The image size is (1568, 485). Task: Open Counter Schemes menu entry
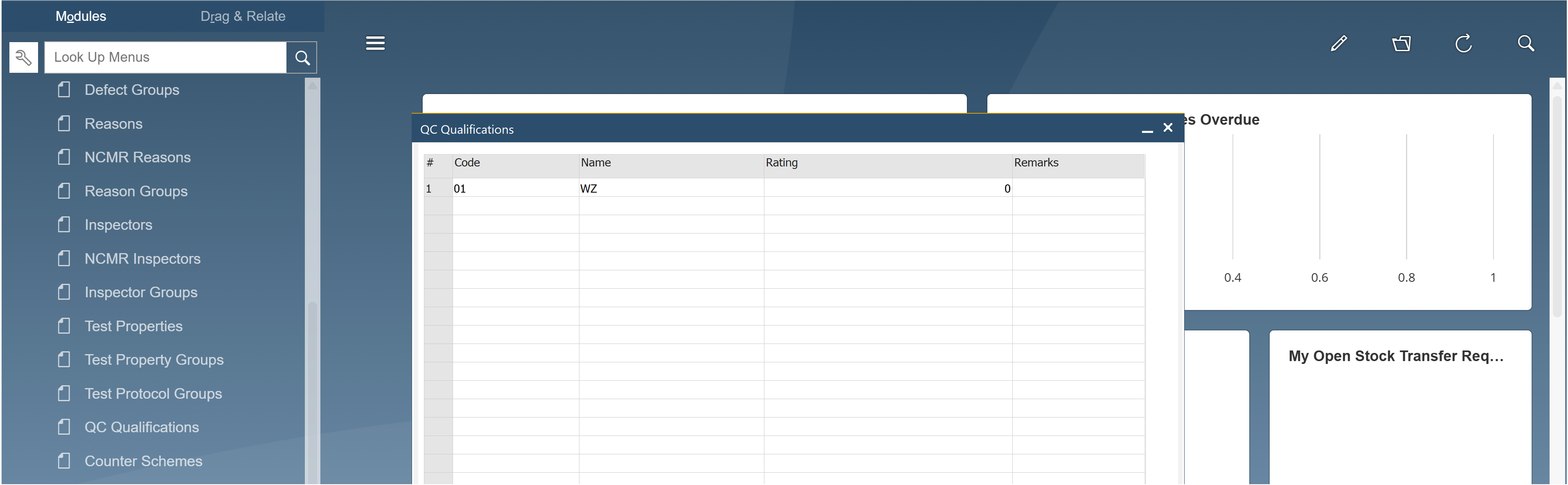[x=143, y=461]
